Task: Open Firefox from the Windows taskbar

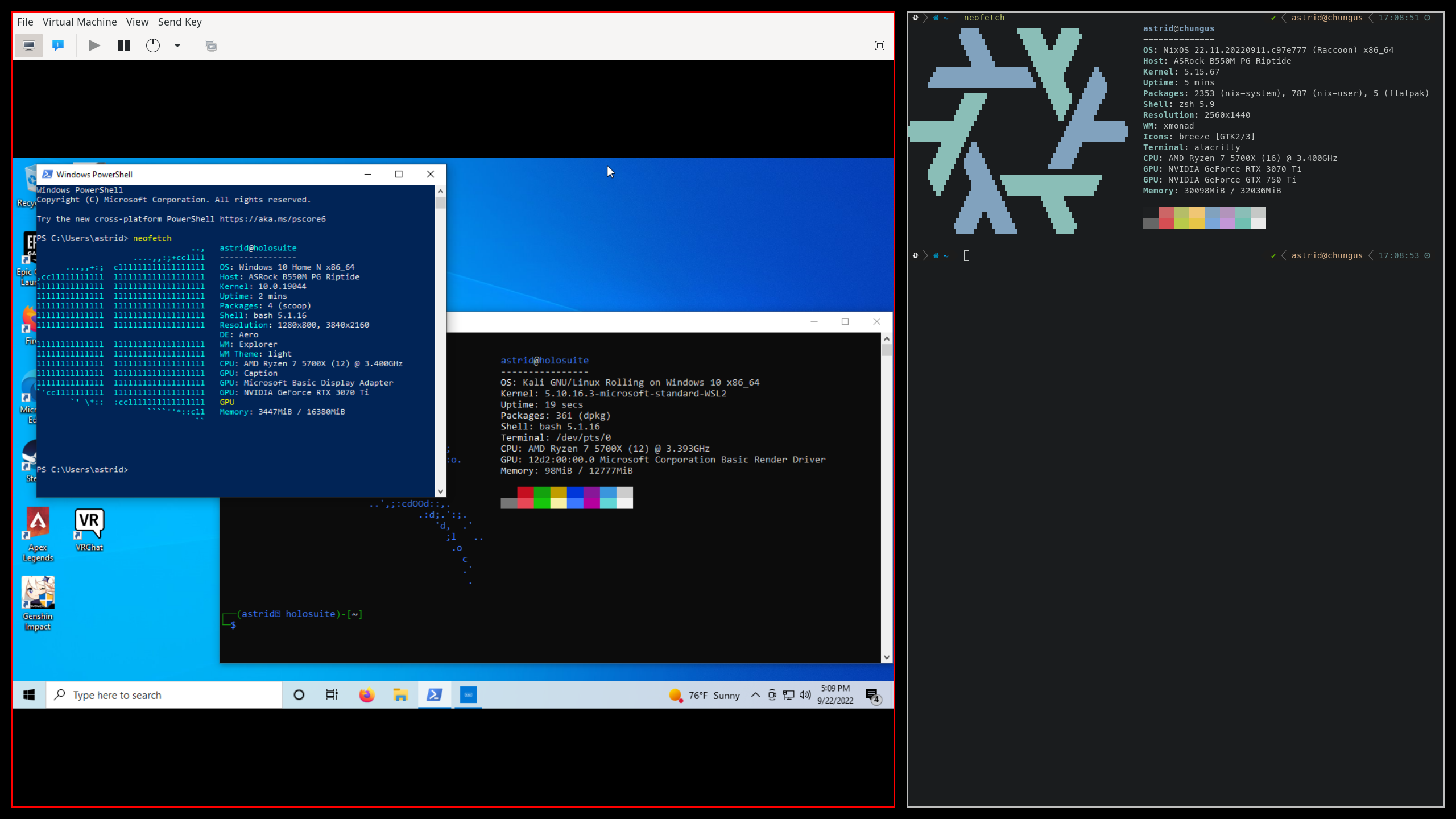Action: (x=366, y=694)
